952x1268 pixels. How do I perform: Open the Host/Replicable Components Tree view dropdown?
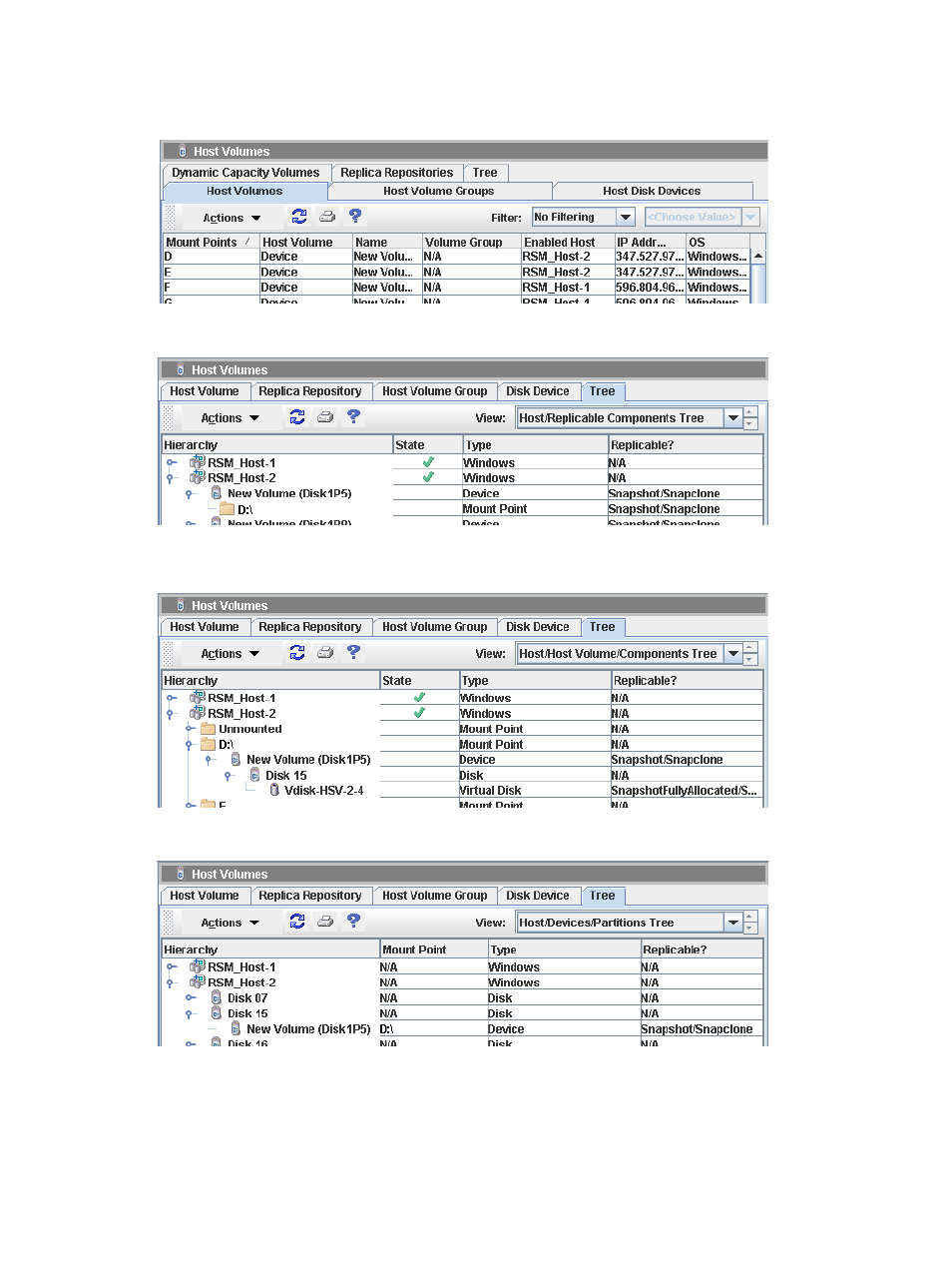point(733,418)
